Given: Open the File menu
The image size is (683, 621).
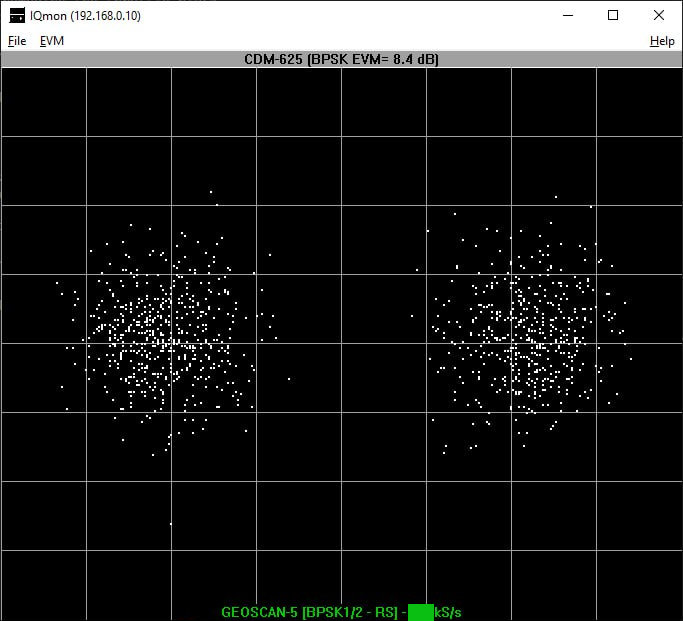Looking at the screenshot, I should (17, 41).
